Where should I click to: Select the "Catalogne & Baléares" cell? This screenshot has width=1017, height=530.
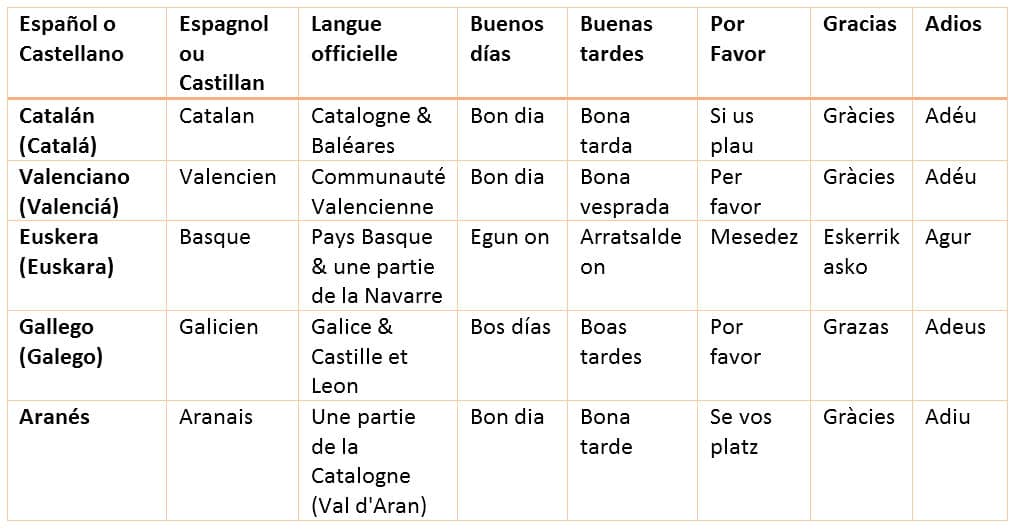point(371,130)
